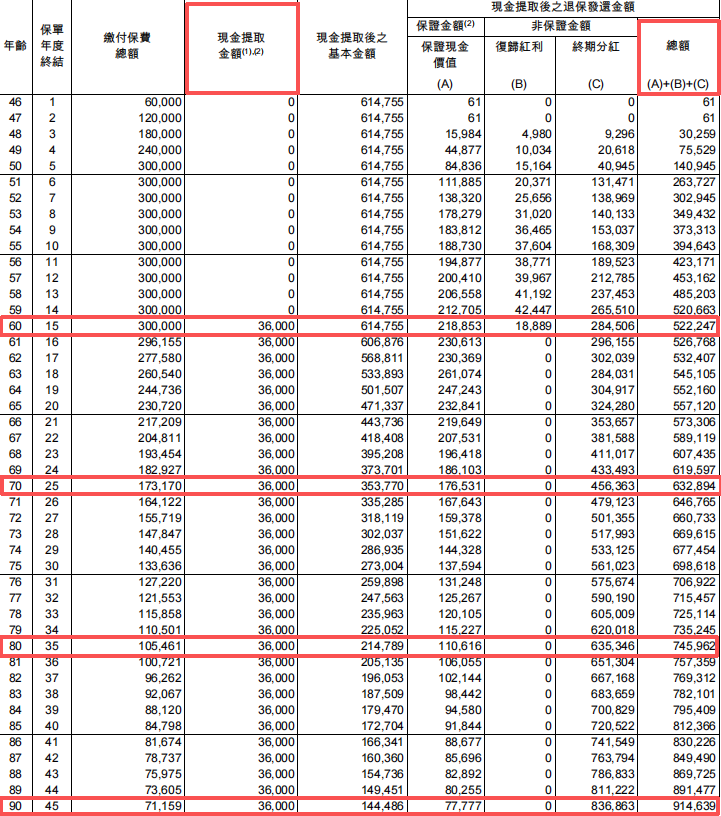Click the 保單年度終結 column header
The height and width of the screenshot is (816, 721).
[x=52, y=46]
